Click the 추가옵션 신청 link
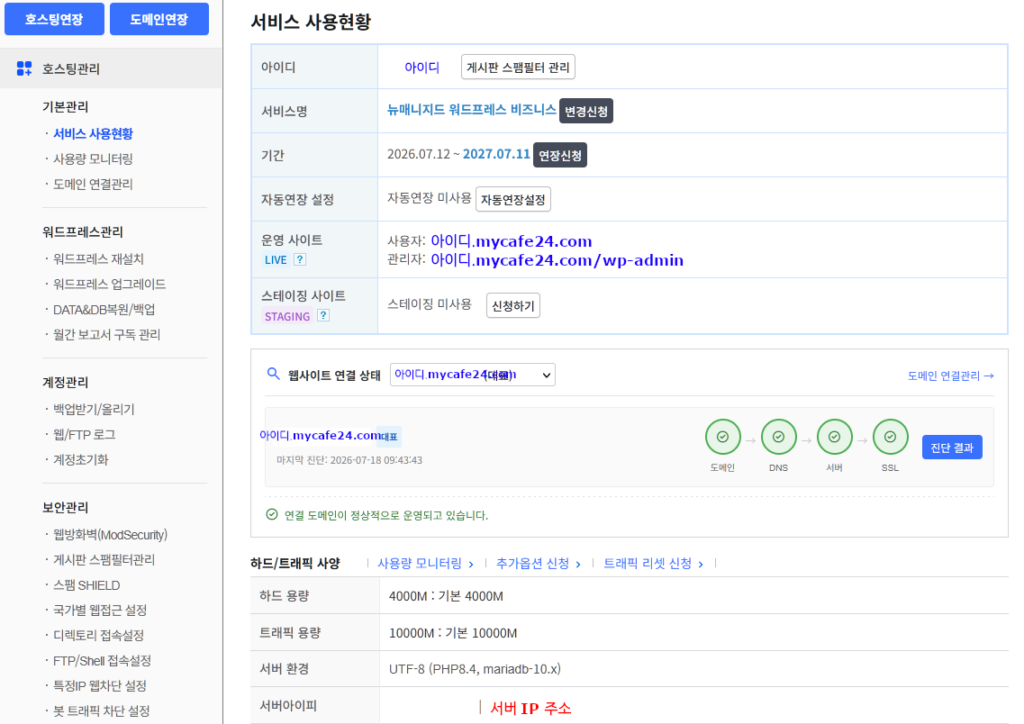Image resolution: width=1024 pixels, height=724 pixels. (538, 563)
